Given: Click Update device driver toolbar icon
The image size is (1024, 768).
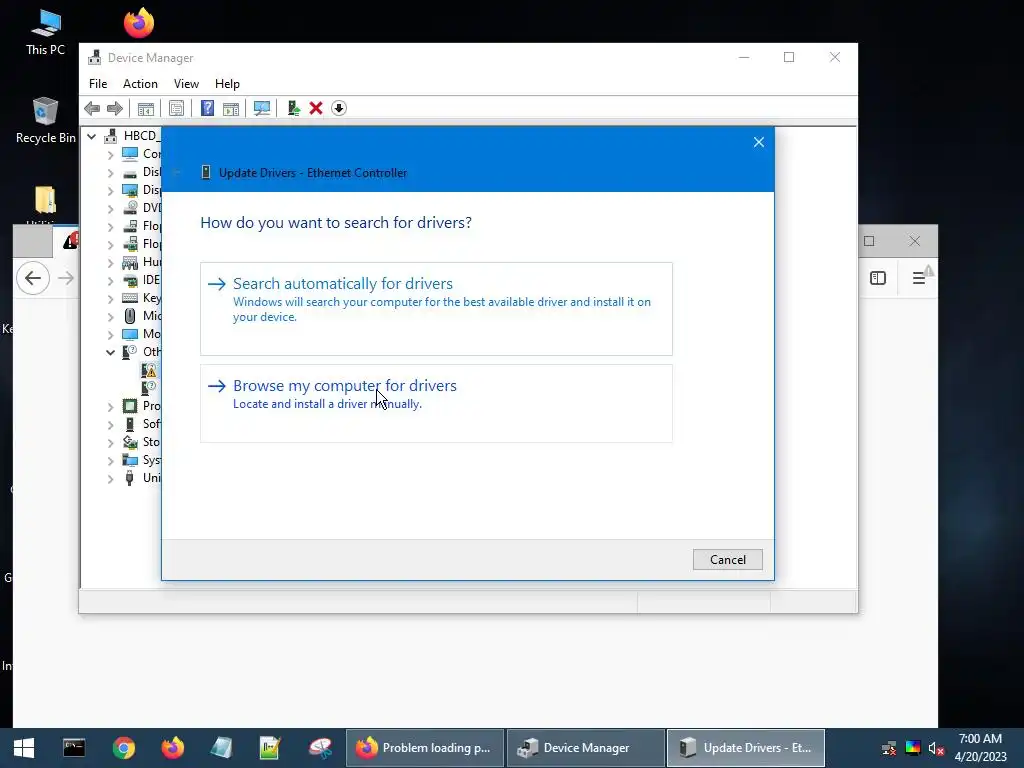Looking at the screenshot, I should (293, 108).
